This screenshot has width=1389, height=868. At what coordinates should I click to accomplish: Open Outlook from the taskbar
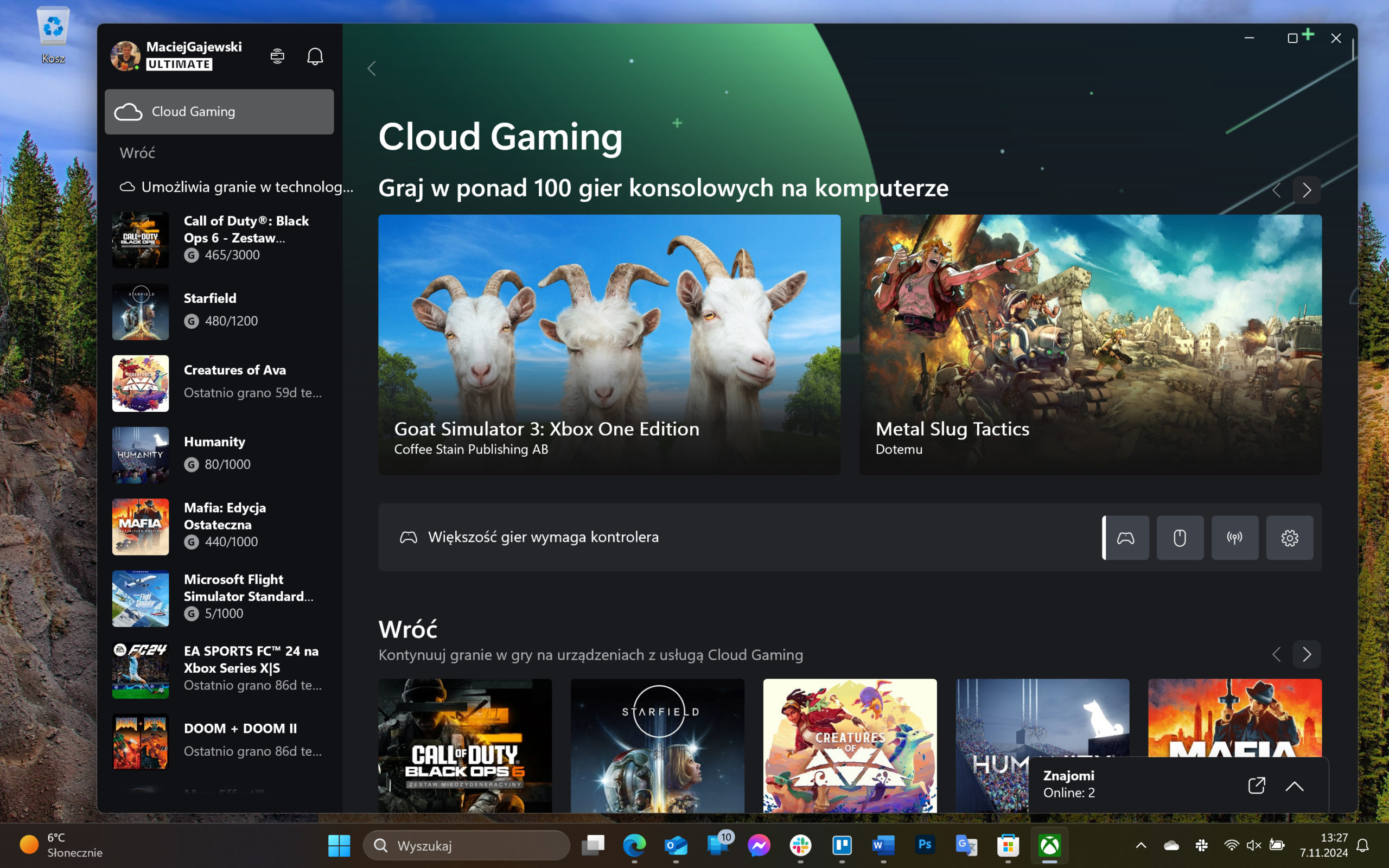point(676,845)
